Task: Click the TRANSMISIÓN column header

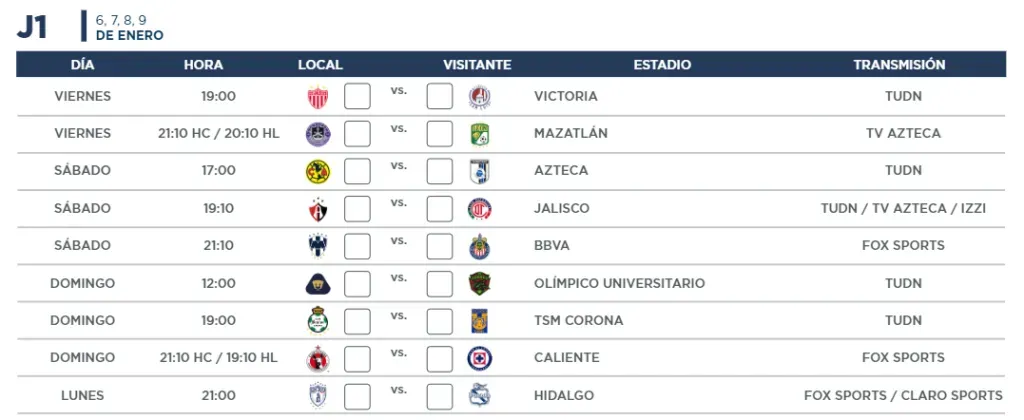Action: click(x=899, y=65)
